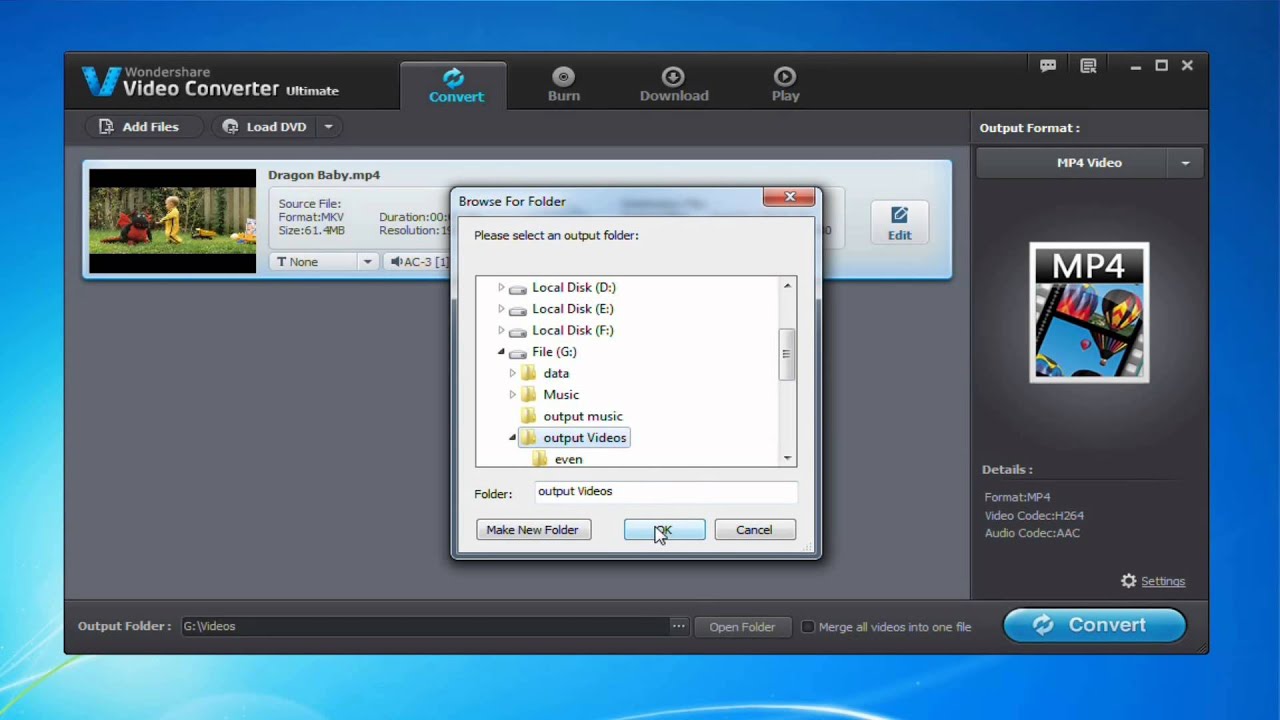This screenshot has width=1280, height=720.
Task: Switch to the Burn tab
Action: pos(563,86)
